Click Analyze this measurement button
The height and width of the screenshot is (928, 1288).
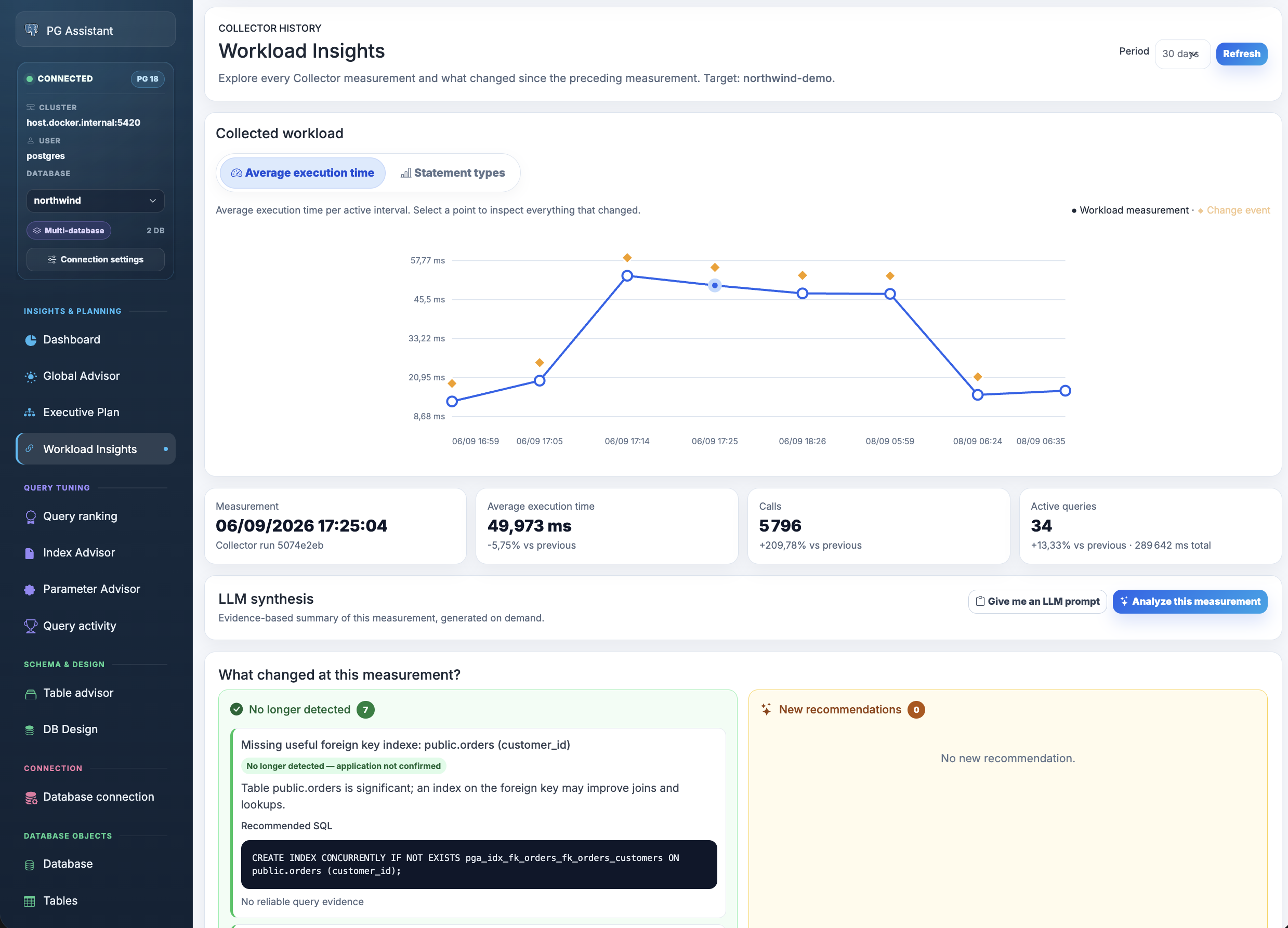click(1190, 601)
